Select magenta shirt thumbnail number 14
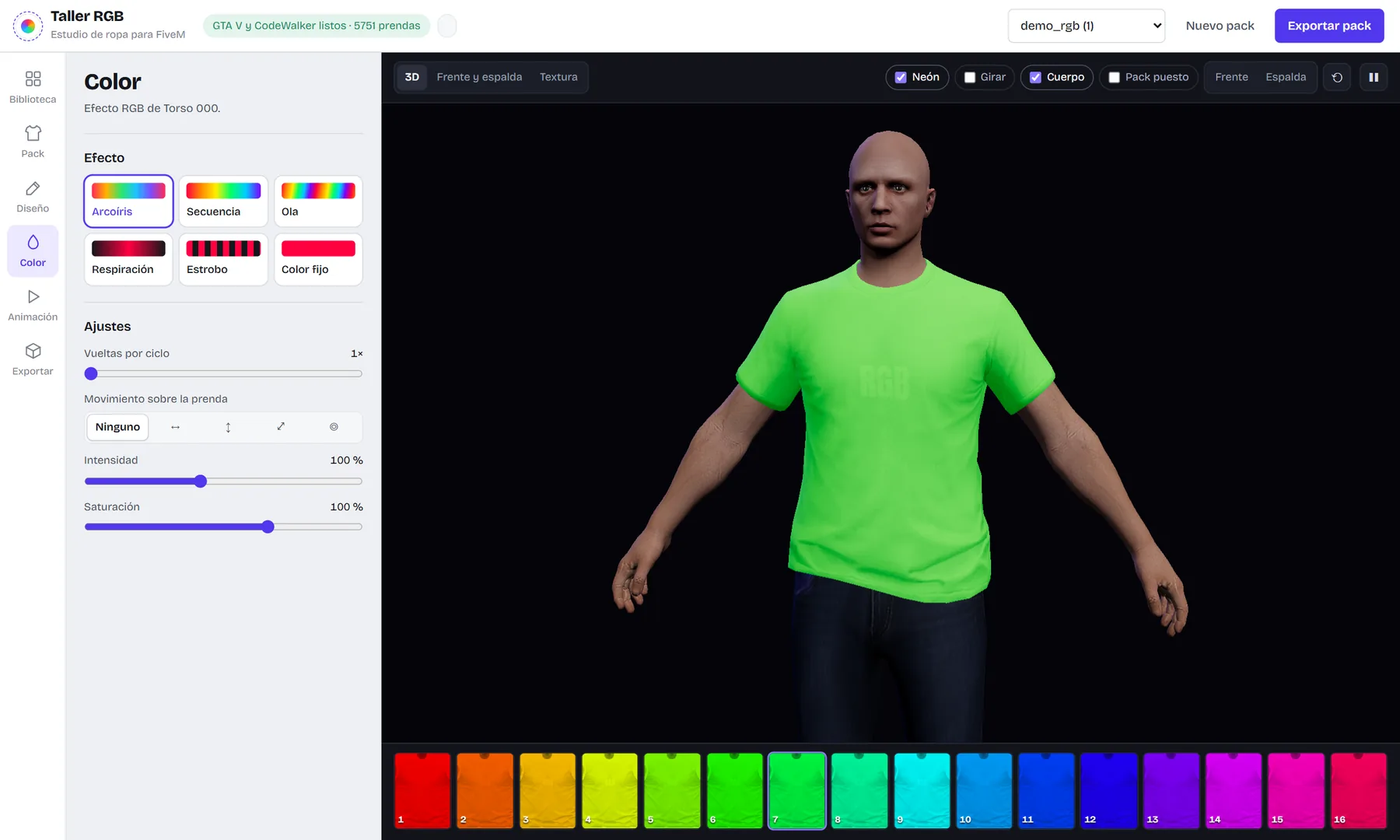Screen dimensions: 1400x840 (1234, 790)
